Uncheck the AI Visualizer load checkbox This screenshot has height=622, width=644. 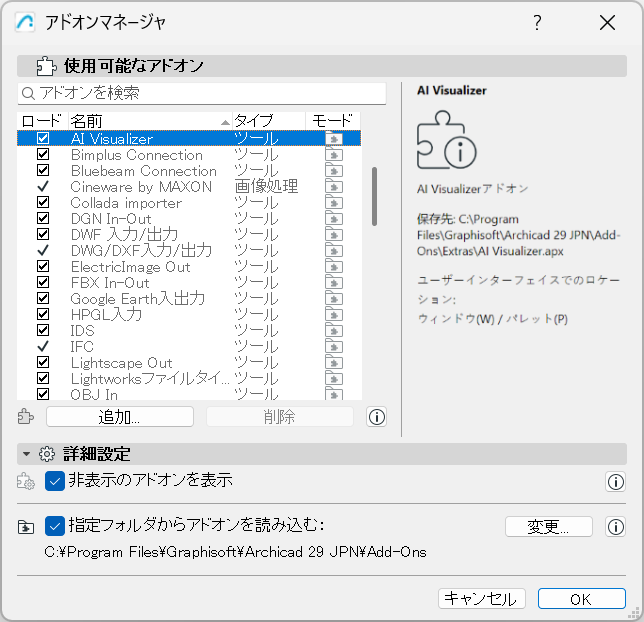43,138
